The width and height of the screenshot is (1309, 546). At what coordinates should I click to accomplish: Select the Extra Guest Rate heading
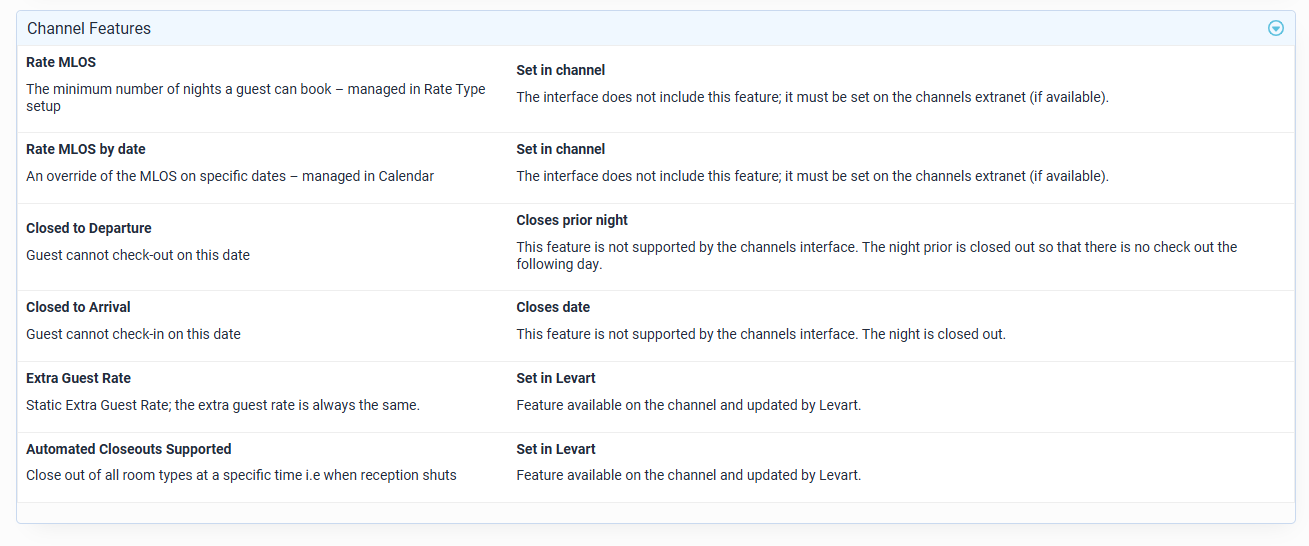pyautogui.click(x=78, y=378)
